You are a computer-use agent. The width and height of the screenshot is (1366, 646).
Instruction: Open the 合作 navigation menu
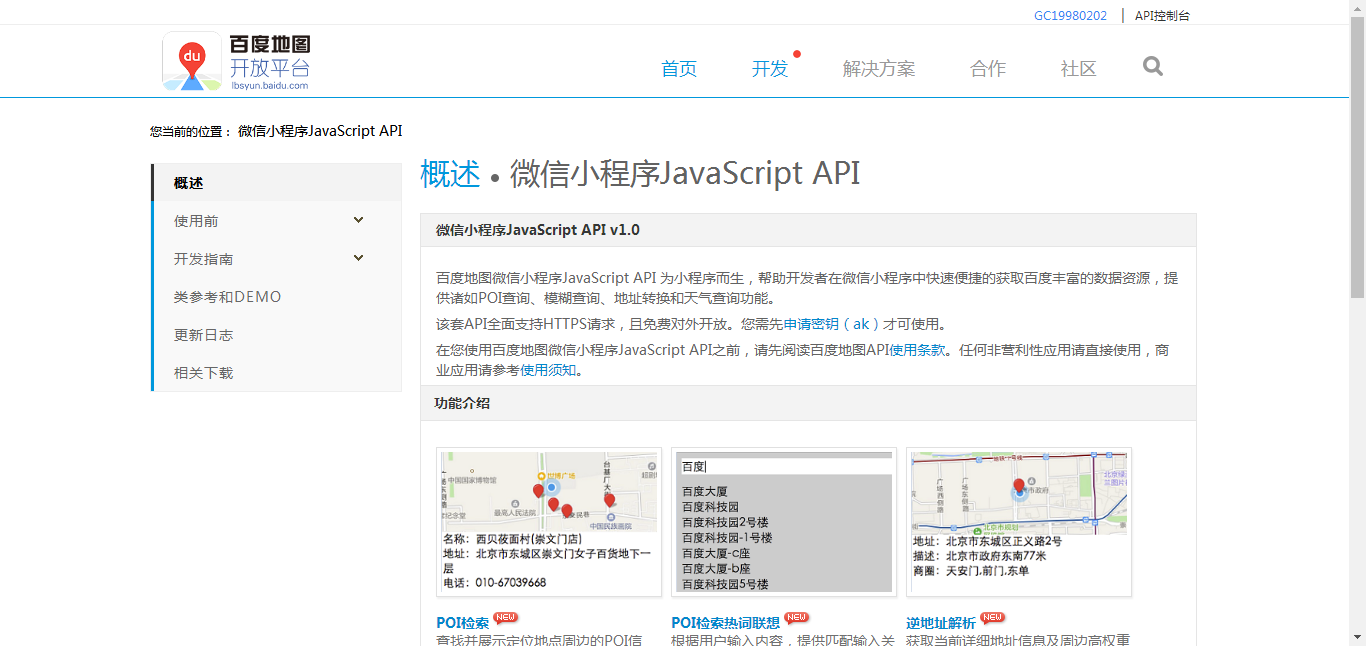pos(988,68)
